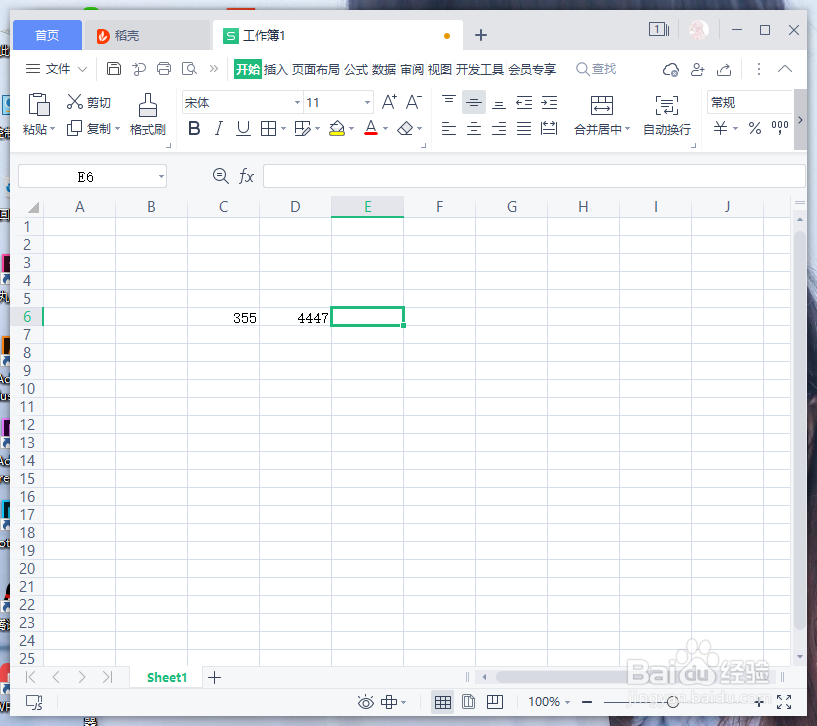
Task: Toggle Italic formatting
Action: point(219,128)
